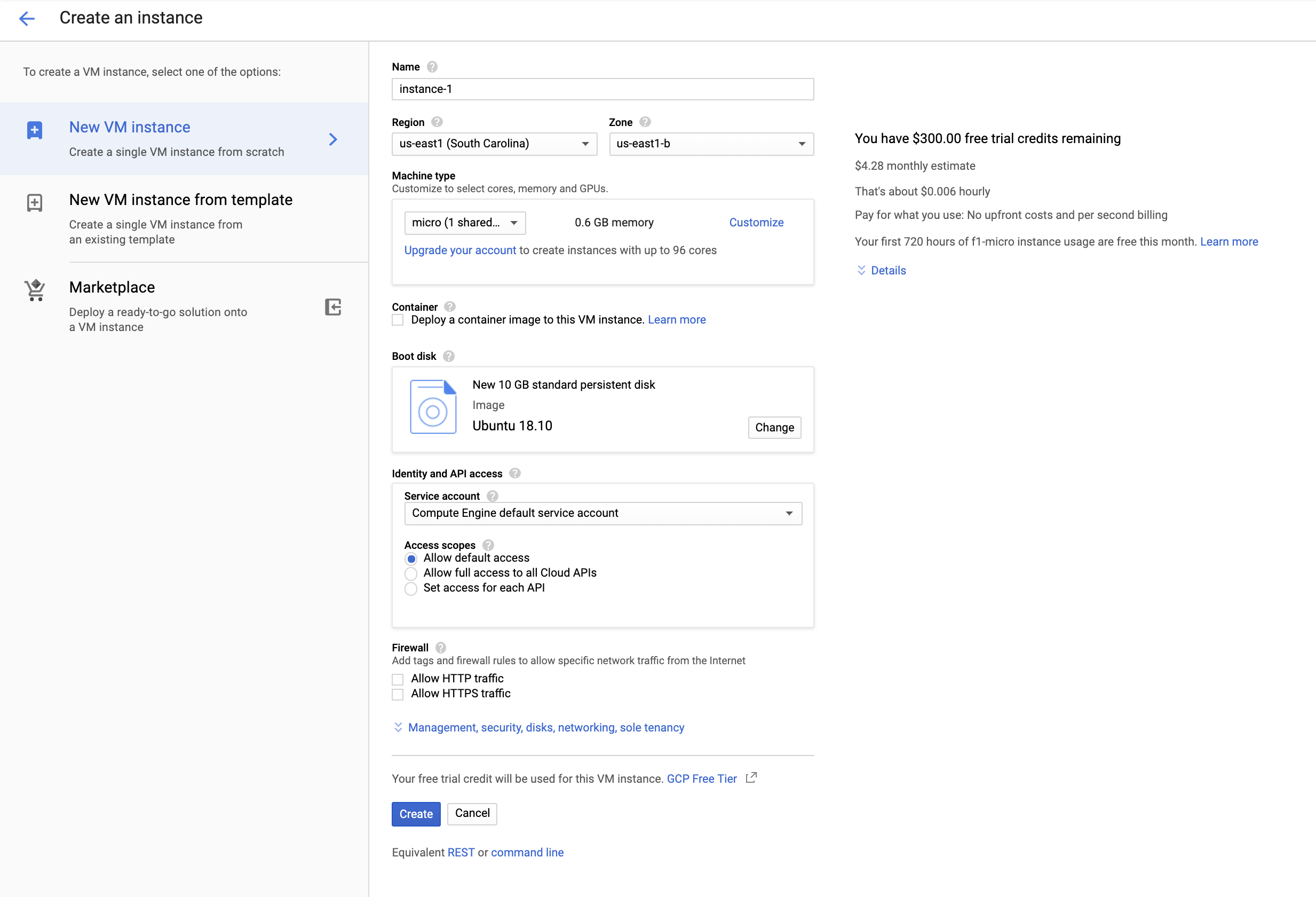The image size is (1316, 897).
Task: Open help icon next to Service account
Action: click(x=492, y=496)
